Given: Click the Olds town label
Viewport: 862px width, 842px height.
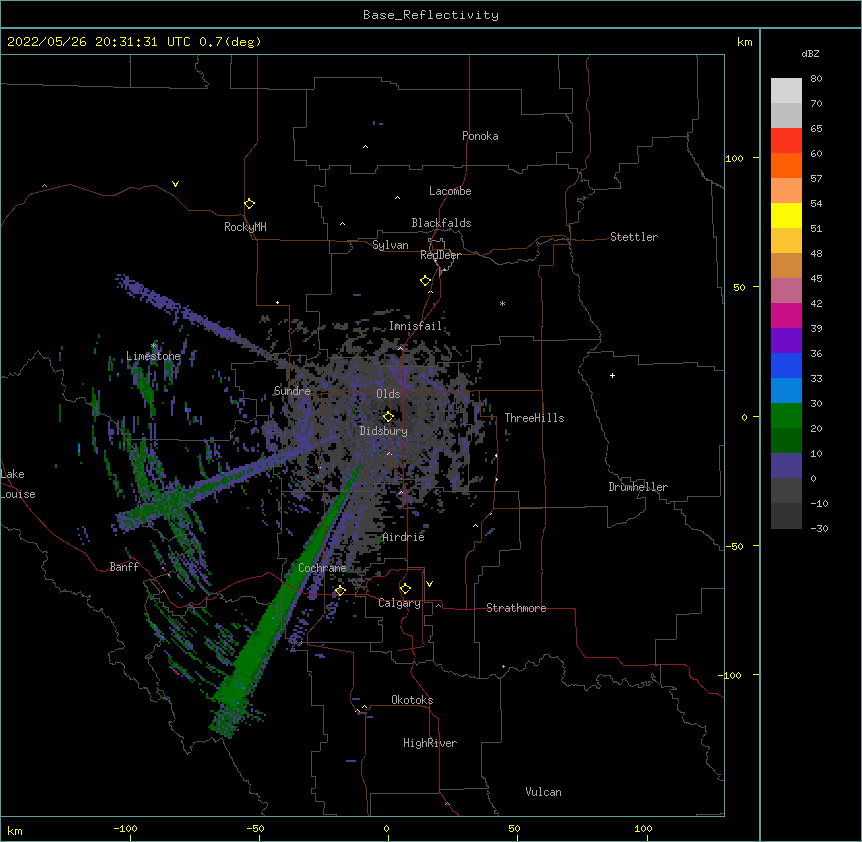Looking at the screenshot, I should (388, 394).
